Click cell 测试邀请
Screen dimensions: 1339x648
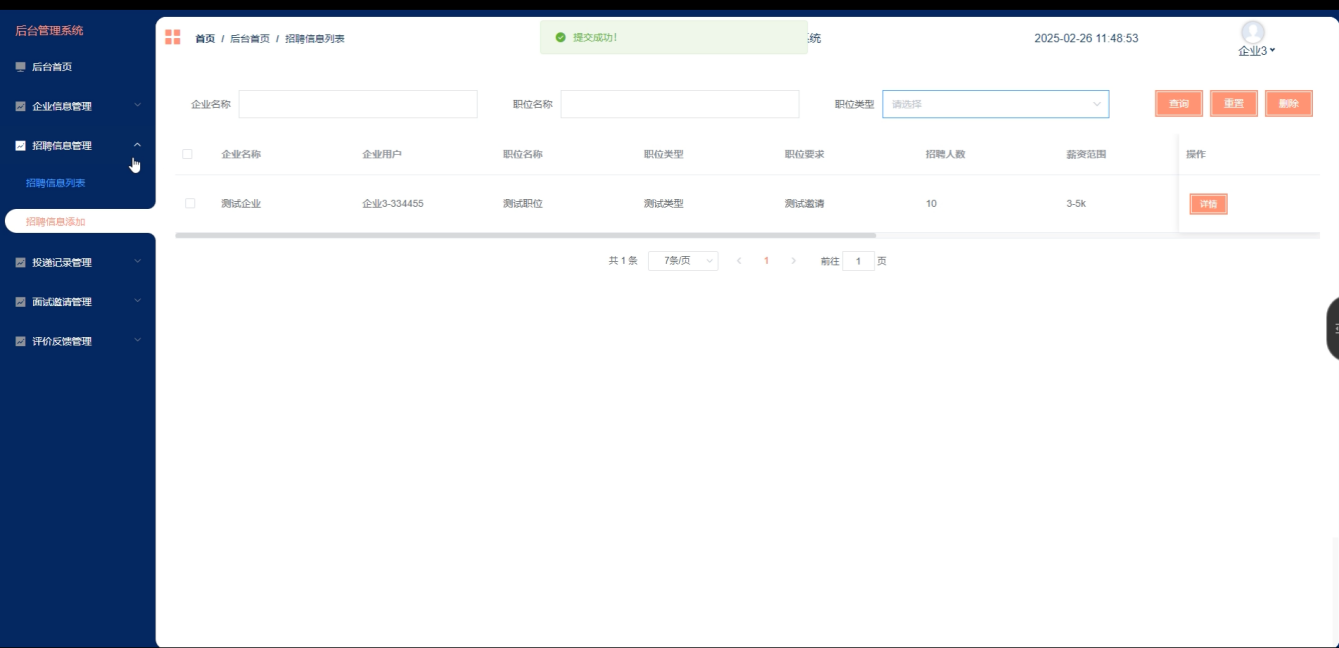[805, 204]
